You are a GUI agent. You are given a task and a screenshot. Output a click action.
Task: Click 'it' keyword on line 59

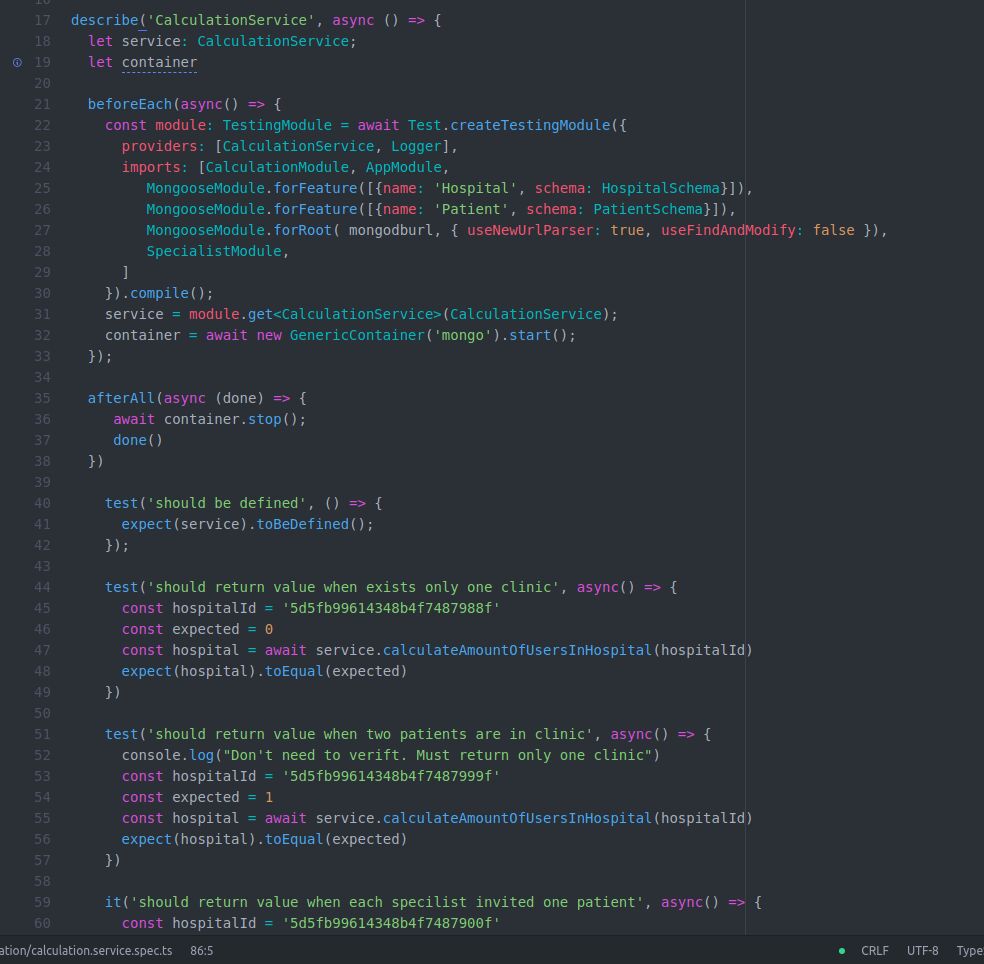pyautogui.click(x=113, y=902)
